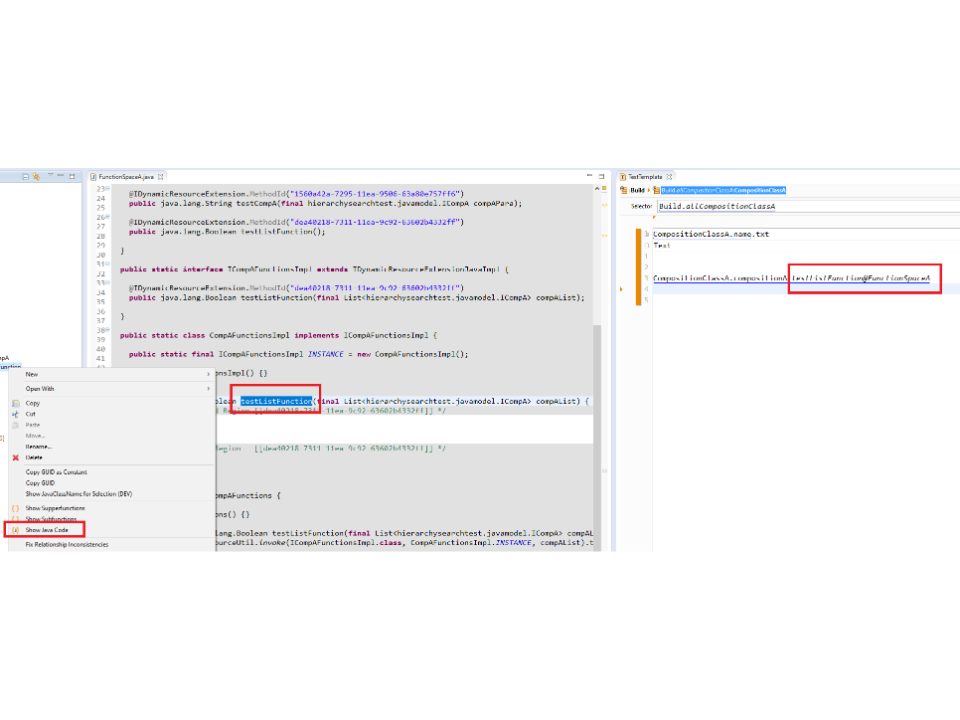Switch to the FunctionSpaceA.java tab
The height and width of the screenshot is (720, 960).
coord(124,176)
